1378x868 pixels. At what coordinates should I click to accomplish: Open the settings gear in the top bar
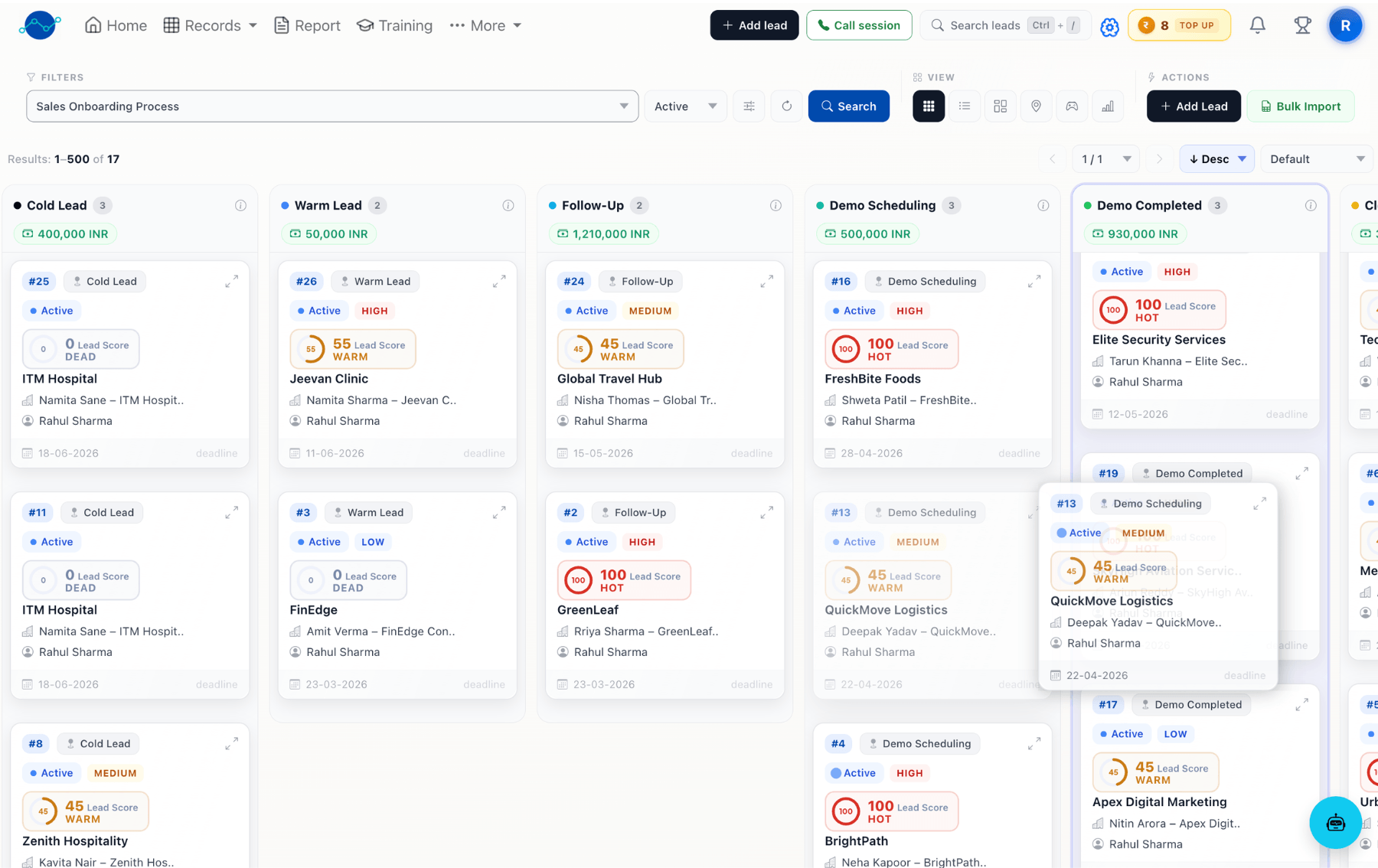(x=1109, y=27)
